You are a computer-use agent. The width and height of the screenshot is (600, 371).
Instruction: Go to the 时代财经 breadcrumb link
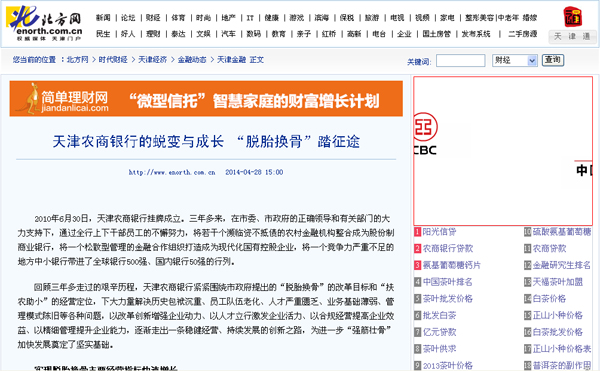coord(113,60)
